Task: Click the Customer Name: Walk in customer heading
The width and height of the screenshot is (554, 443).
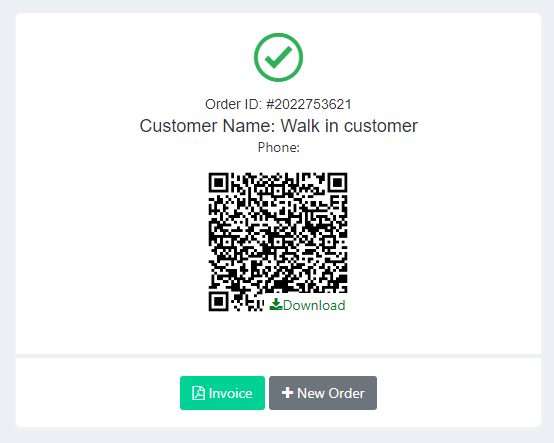Action: pos(278,126)
